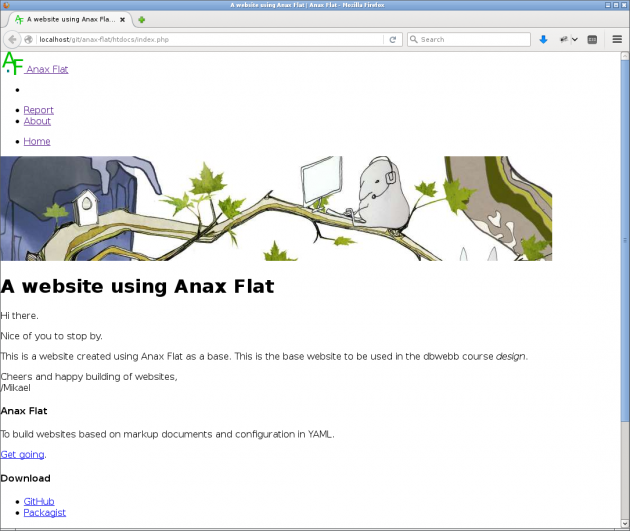630x531 pixels.
Task: Click the Firefox icon in title bar
Action: pos(6,5)
